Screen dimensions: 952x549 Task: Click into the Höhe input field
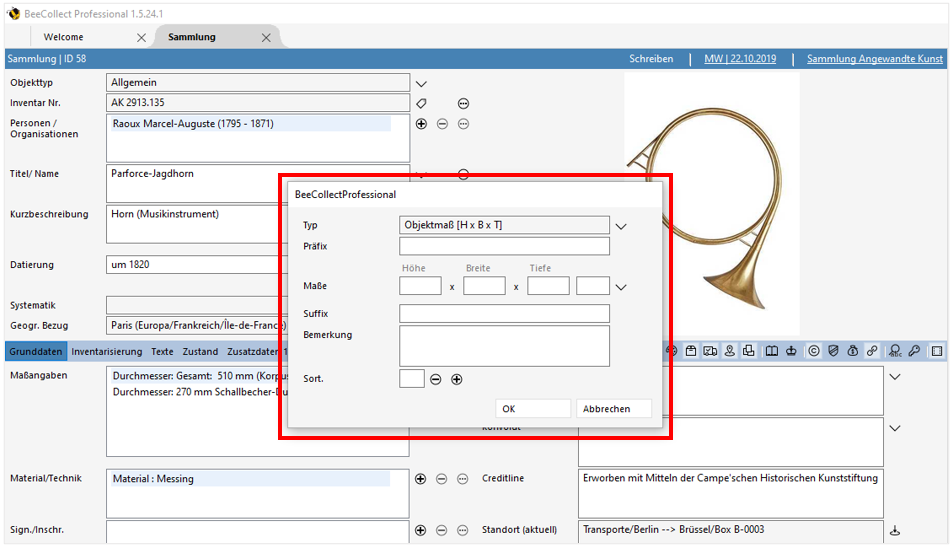point(420,286)
